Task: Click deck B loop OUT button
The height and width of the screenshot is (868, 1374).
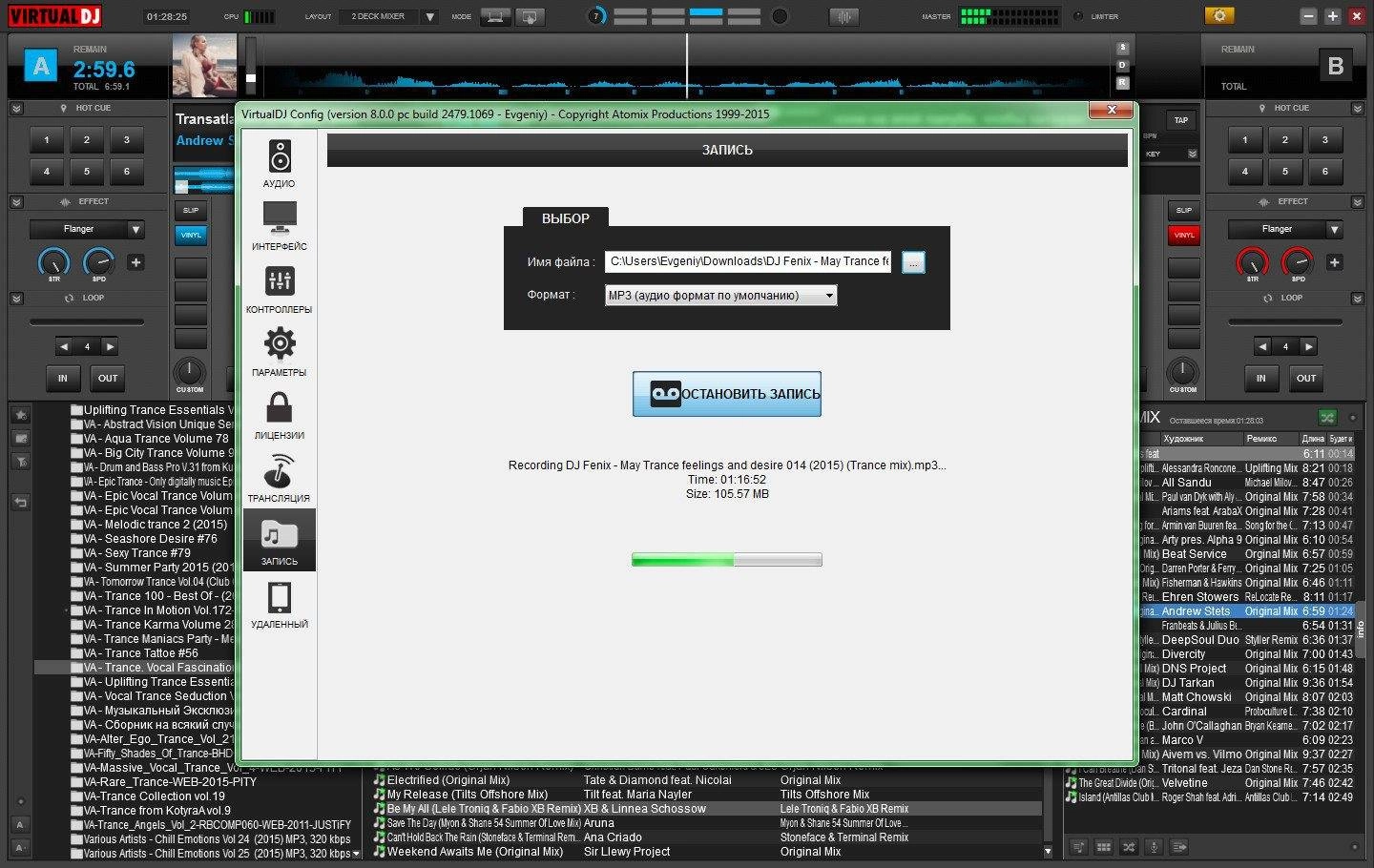Action: (x=1306, y=378)
